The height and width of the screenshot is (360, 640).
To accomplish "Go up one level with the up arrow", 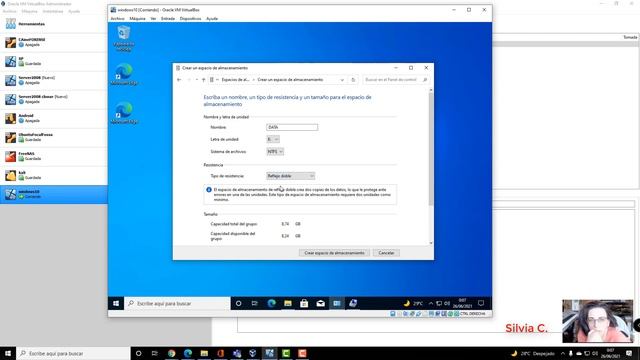I will 204,80.
